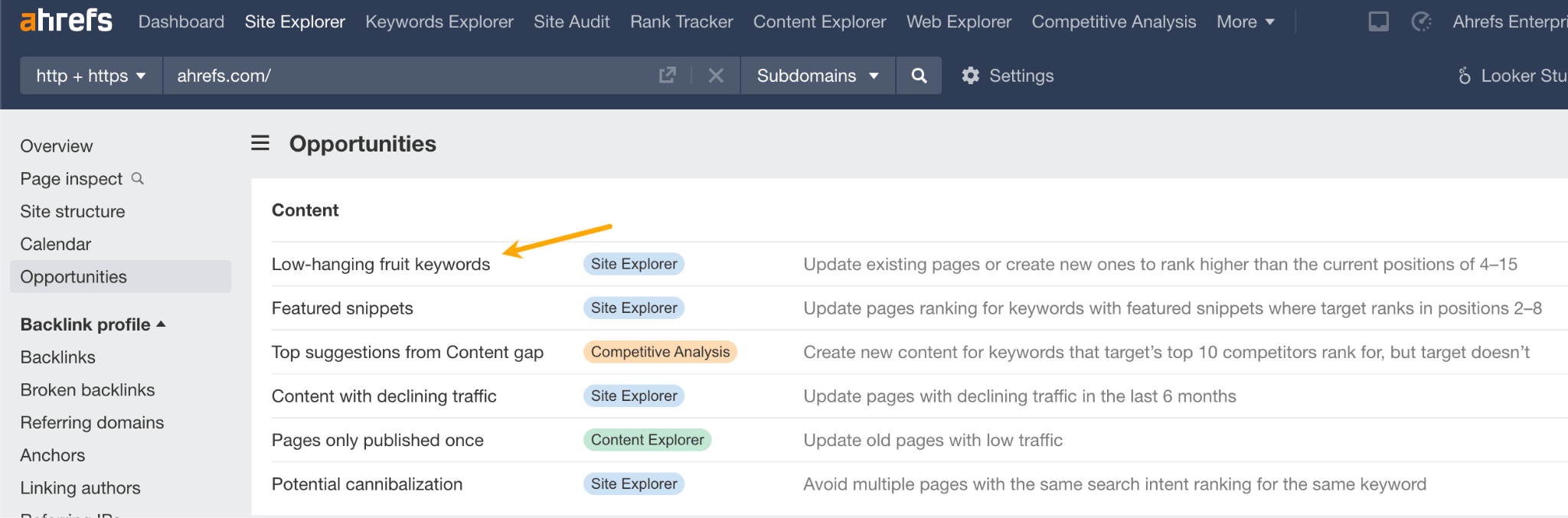Open Content Explorer in top navigation

coord(820,21)
